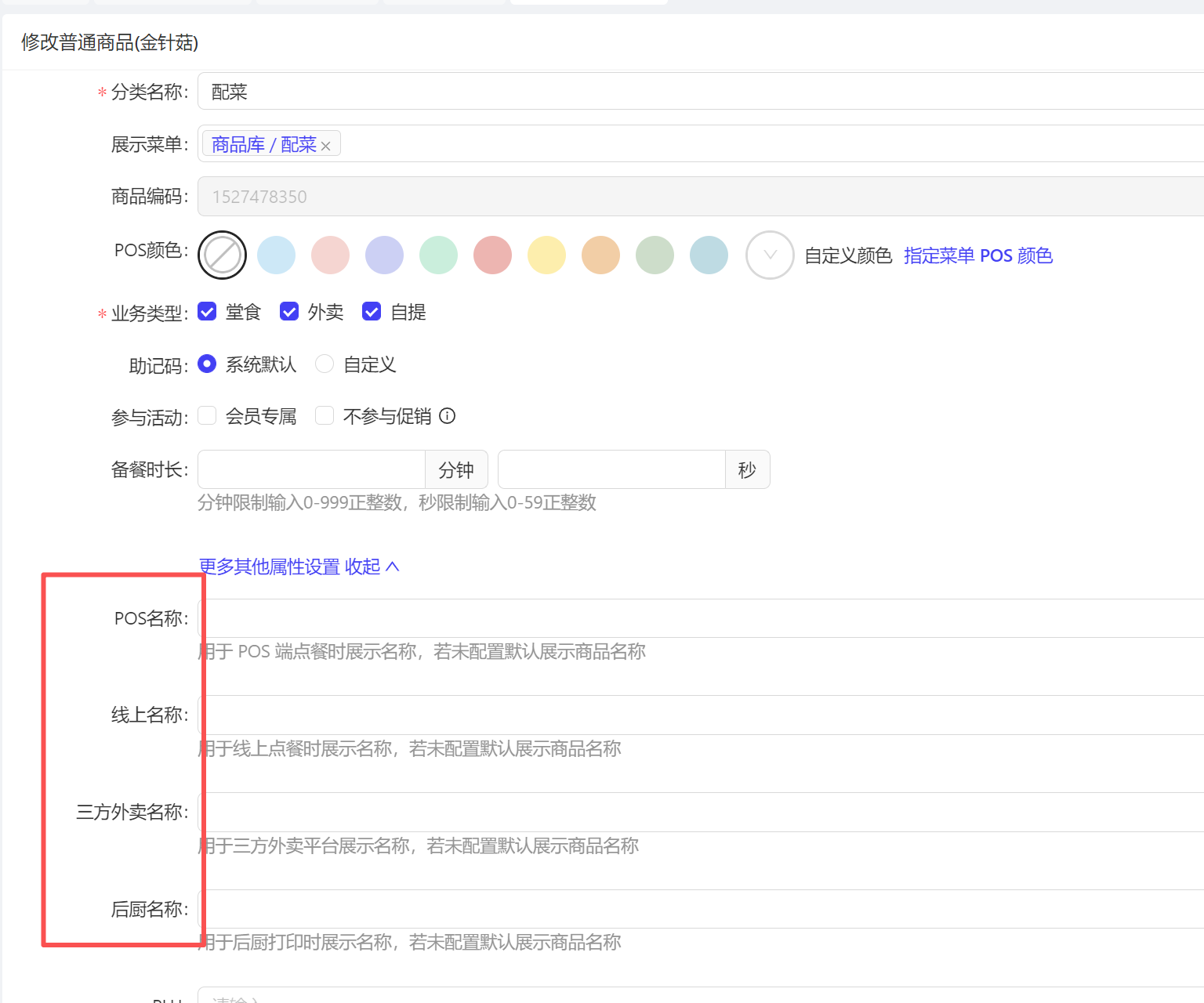This screenshot has width=1204, height=1003.
Task: Check the 不参与促销 option
Action: [x=325, y=416]
